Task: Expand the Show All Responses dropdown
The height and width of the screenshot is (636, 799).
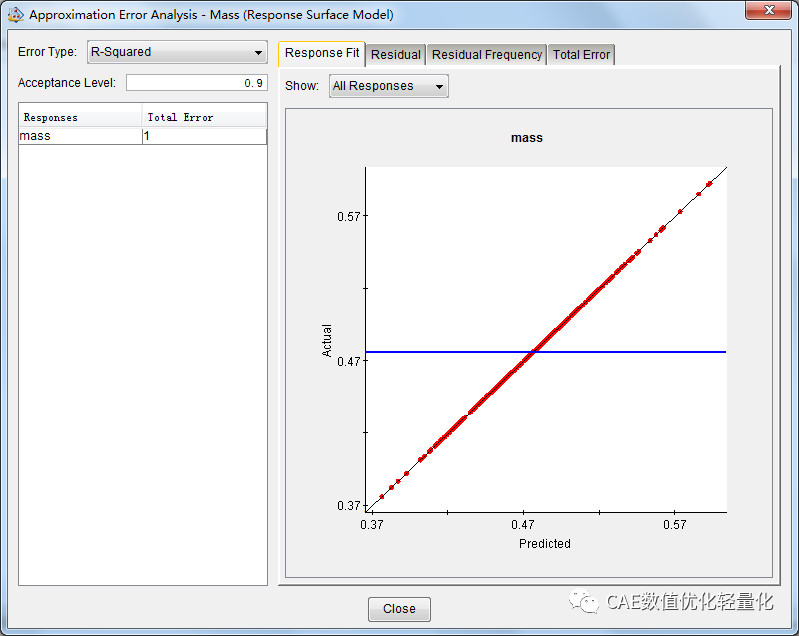Action: 389,86
